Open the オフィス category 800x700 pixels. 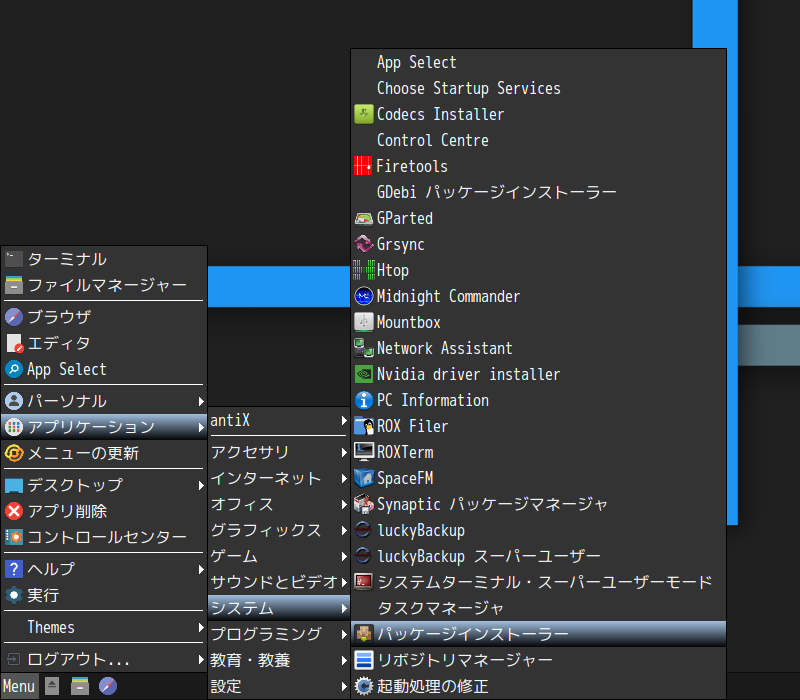tap(279, 504)
